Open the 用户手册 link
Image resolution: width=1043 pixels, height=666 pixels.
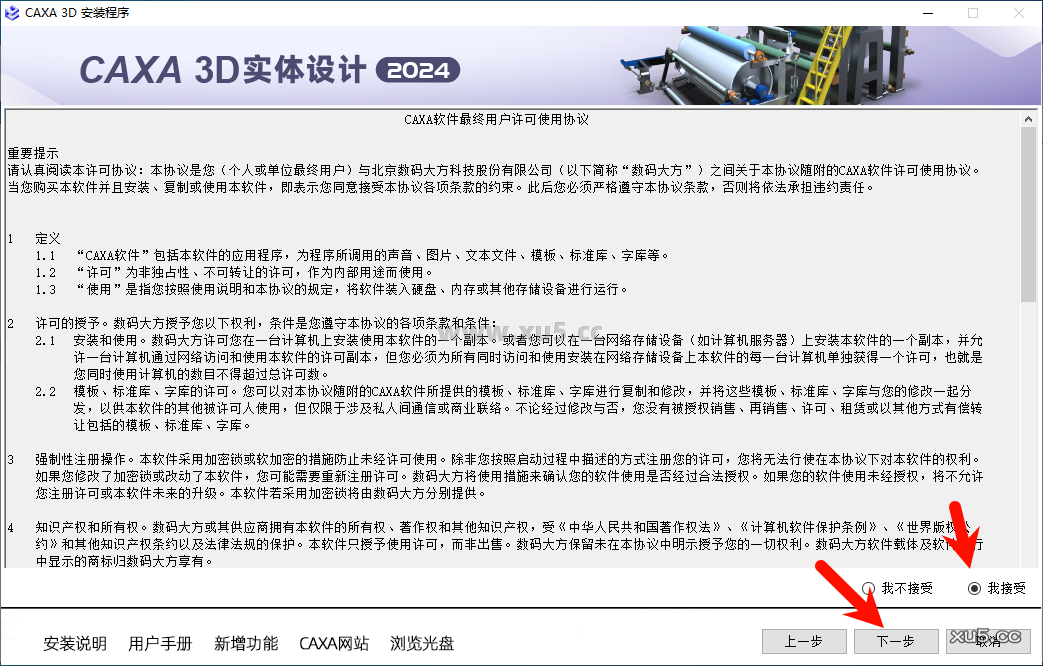click(160, 645)
